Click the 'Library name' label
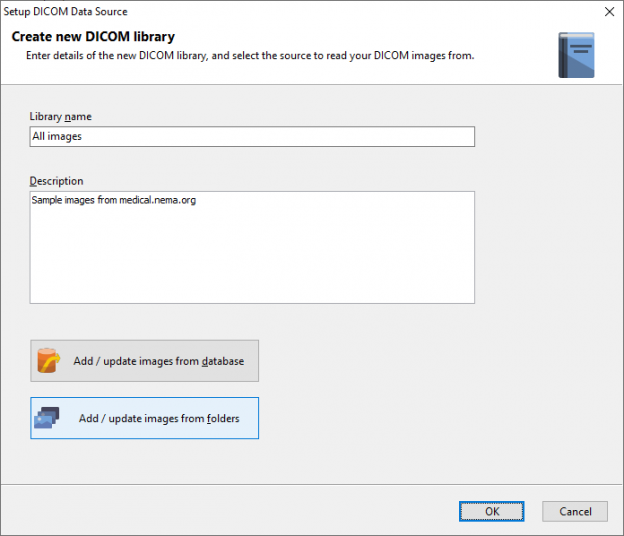The image size is (624, 536). tap(60, 117)
